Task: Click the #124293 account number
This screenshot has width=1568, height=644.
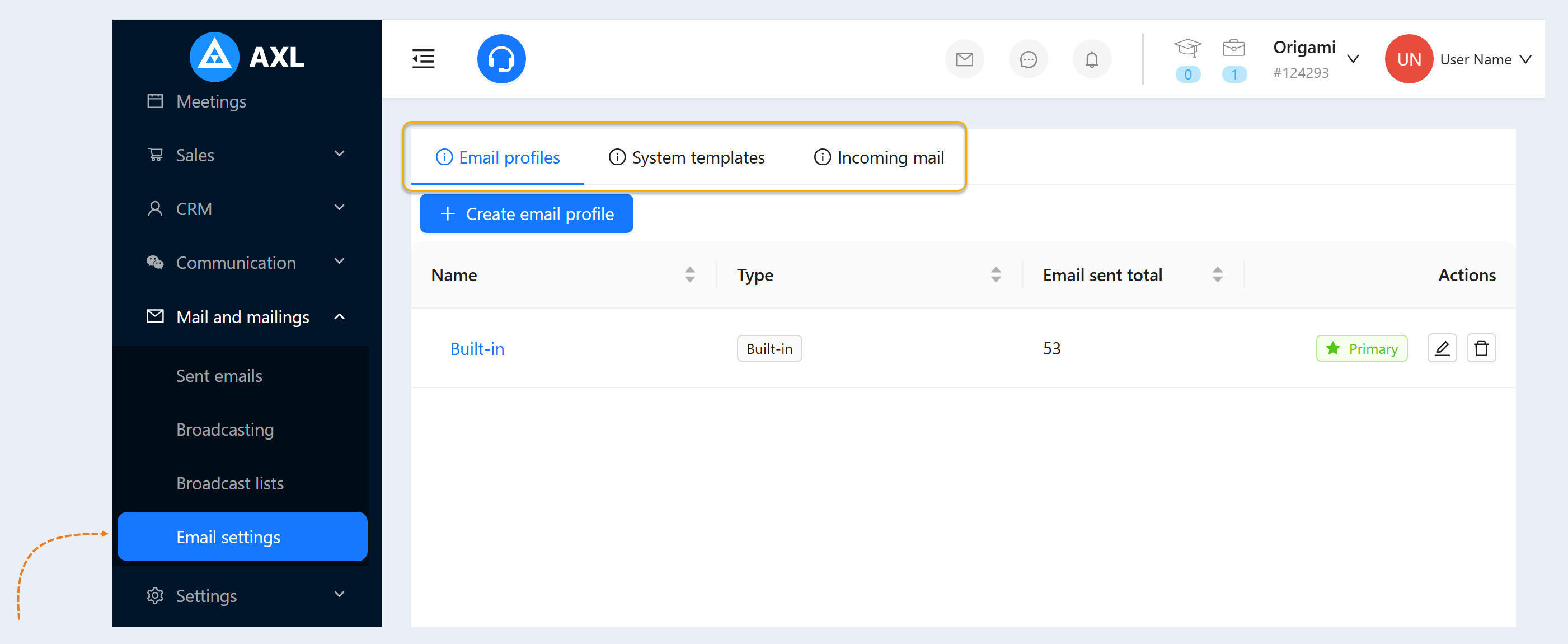Action: point(1301,72)
